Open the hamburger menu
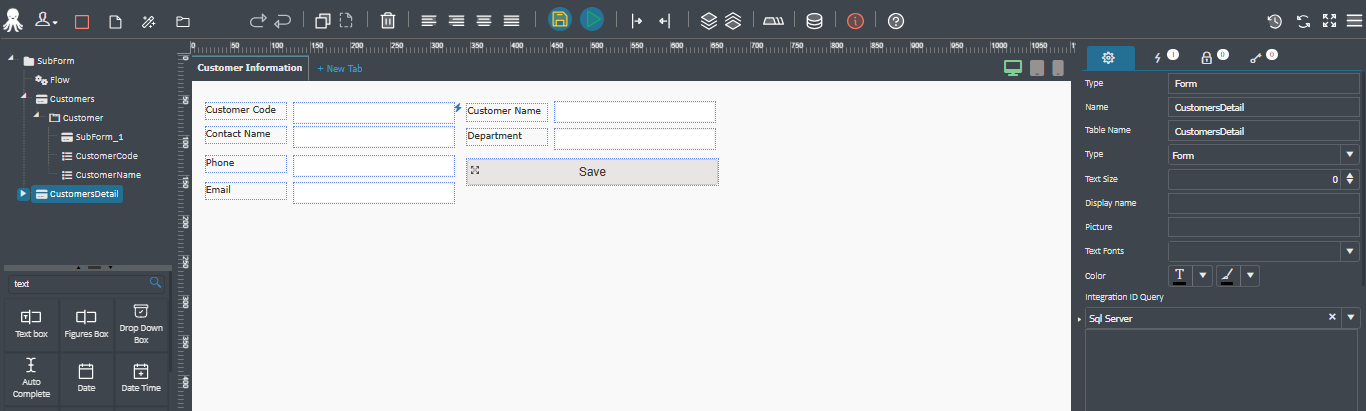 coord(1354,21)
